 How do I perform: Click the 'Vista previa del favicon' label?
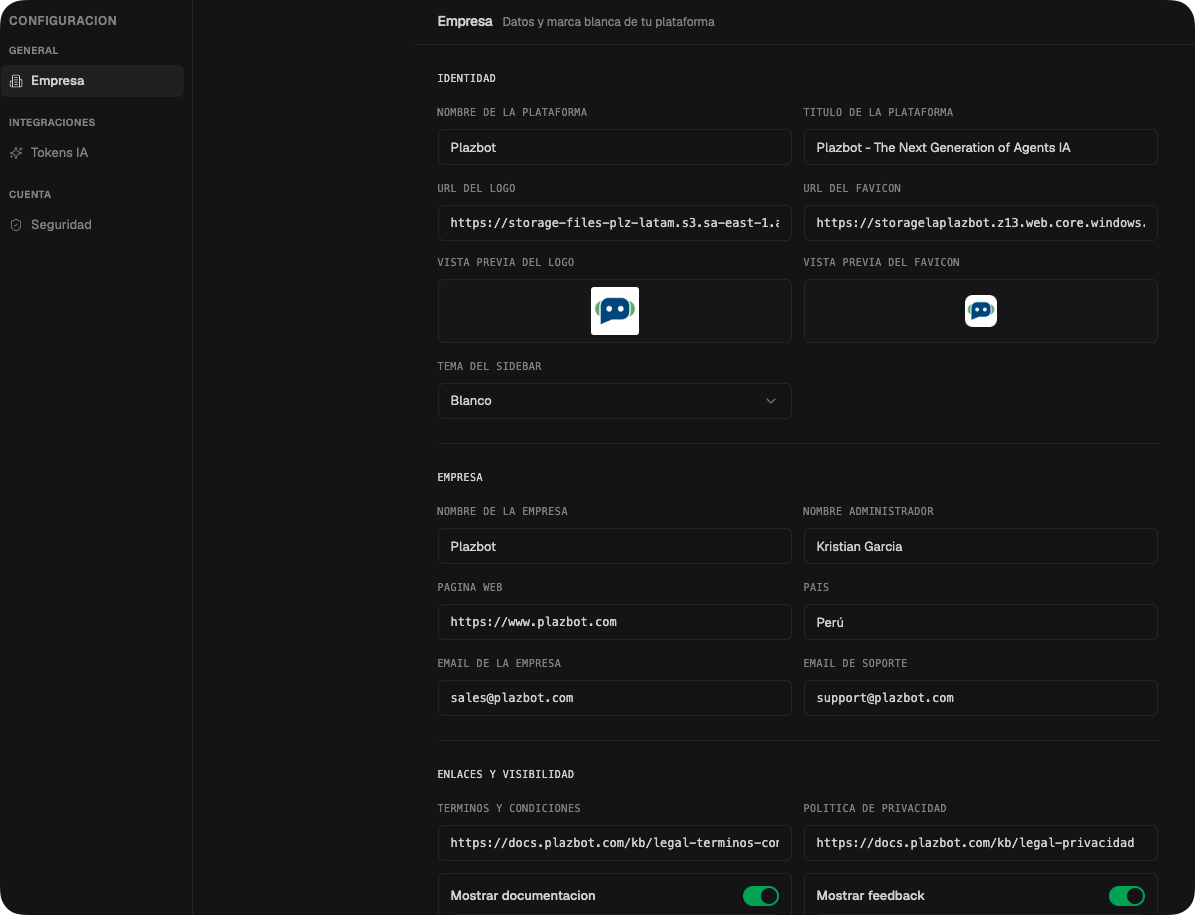pos(882,262)
